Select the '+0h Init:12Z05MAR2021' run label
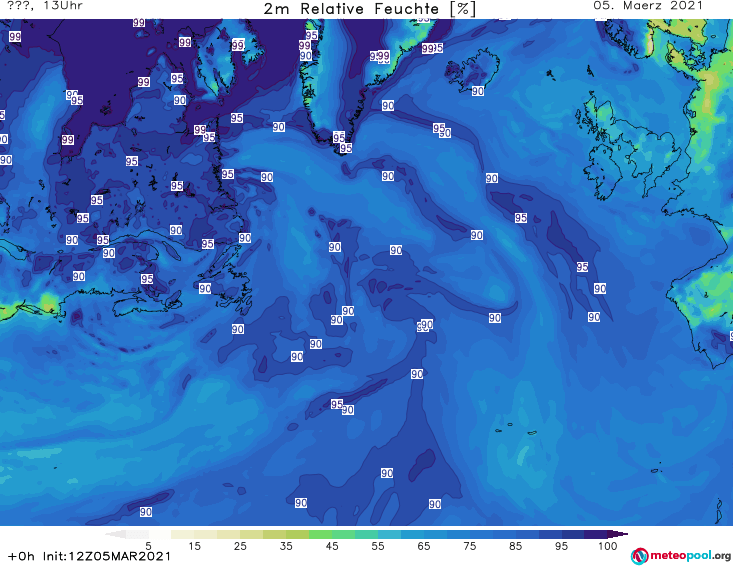This screenshot has height=566, width=733. click(89, 556)
